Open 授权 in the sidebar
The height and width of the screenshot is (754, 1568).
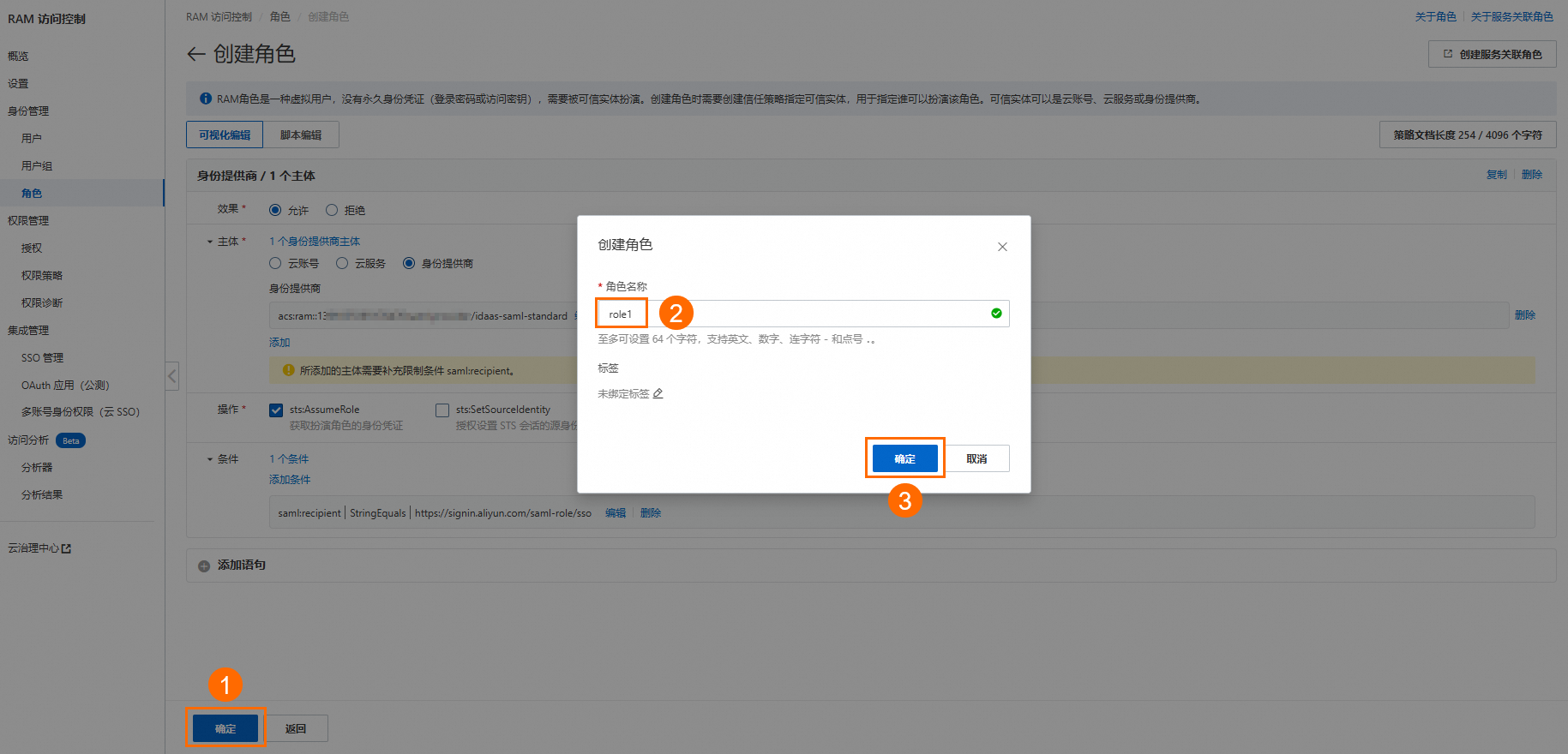(32, 248)
